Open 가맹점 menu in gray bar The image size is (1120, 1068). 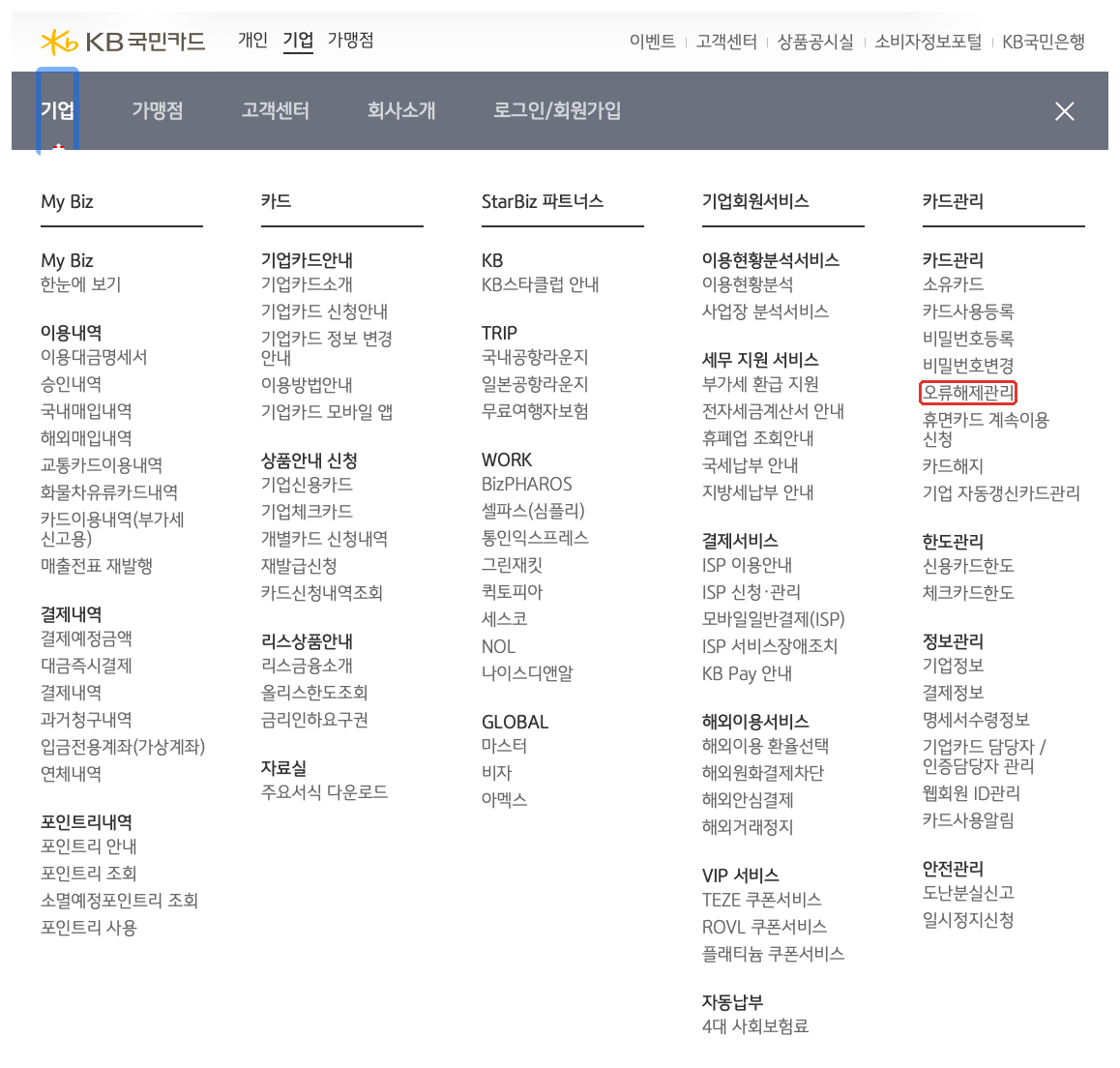[157, 110]
